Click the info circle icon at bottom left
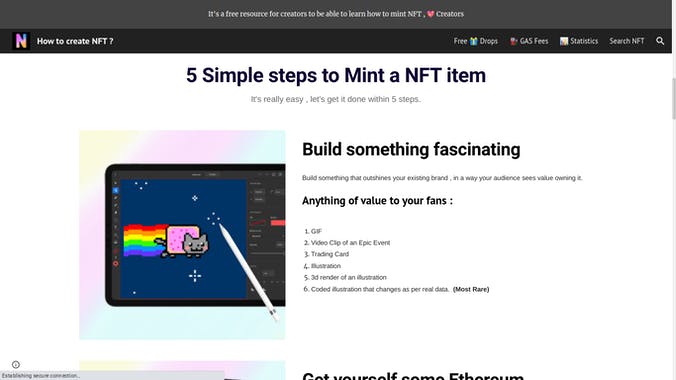 tap(16, 364)
